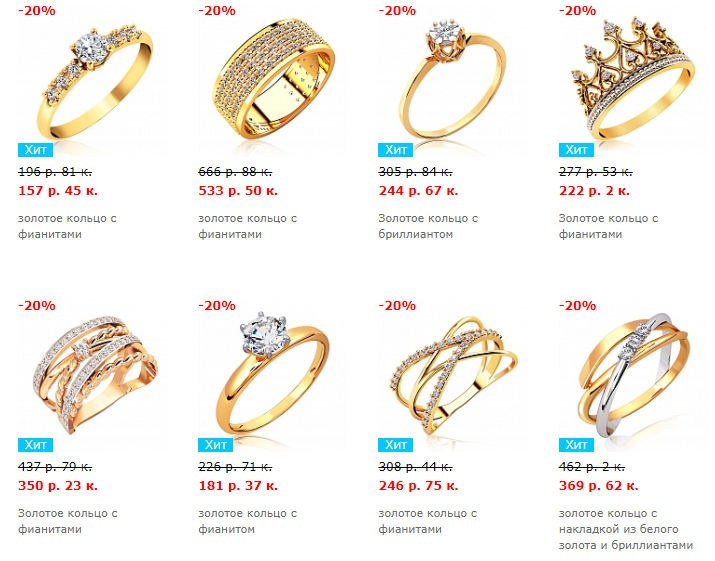Click the -20% label above the crown ring

coord(577,10)
